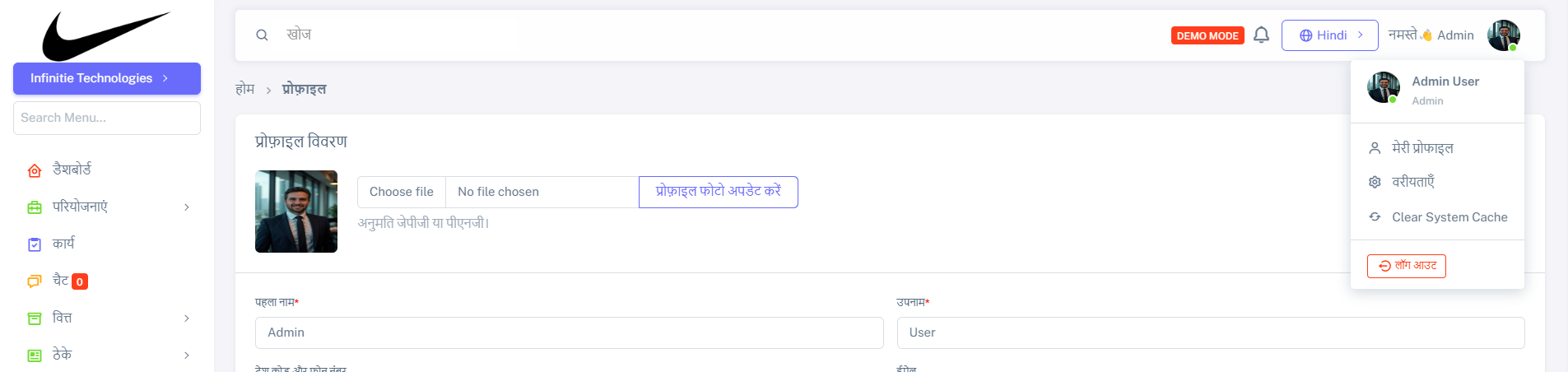Open the डैशबोर्ड home icon
Image resolution: width=1568 pixels, height=372 pixels.
click(35, 170)
